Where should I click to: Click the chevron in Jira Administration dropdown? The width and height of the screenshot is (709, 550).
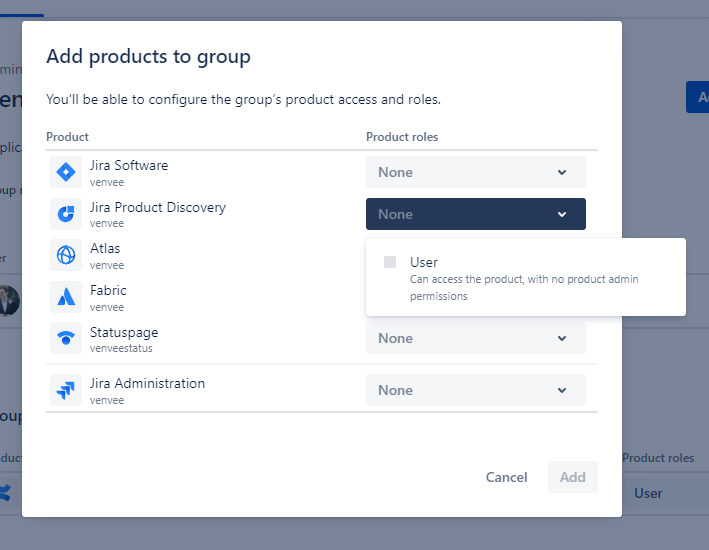click(562, 390)
